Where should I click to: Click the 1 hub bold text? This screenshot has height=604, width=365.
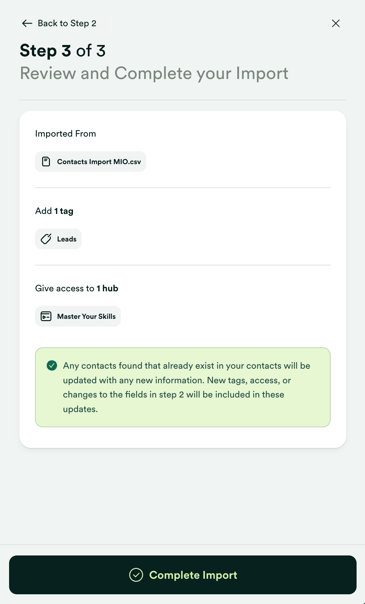[107, 289]
